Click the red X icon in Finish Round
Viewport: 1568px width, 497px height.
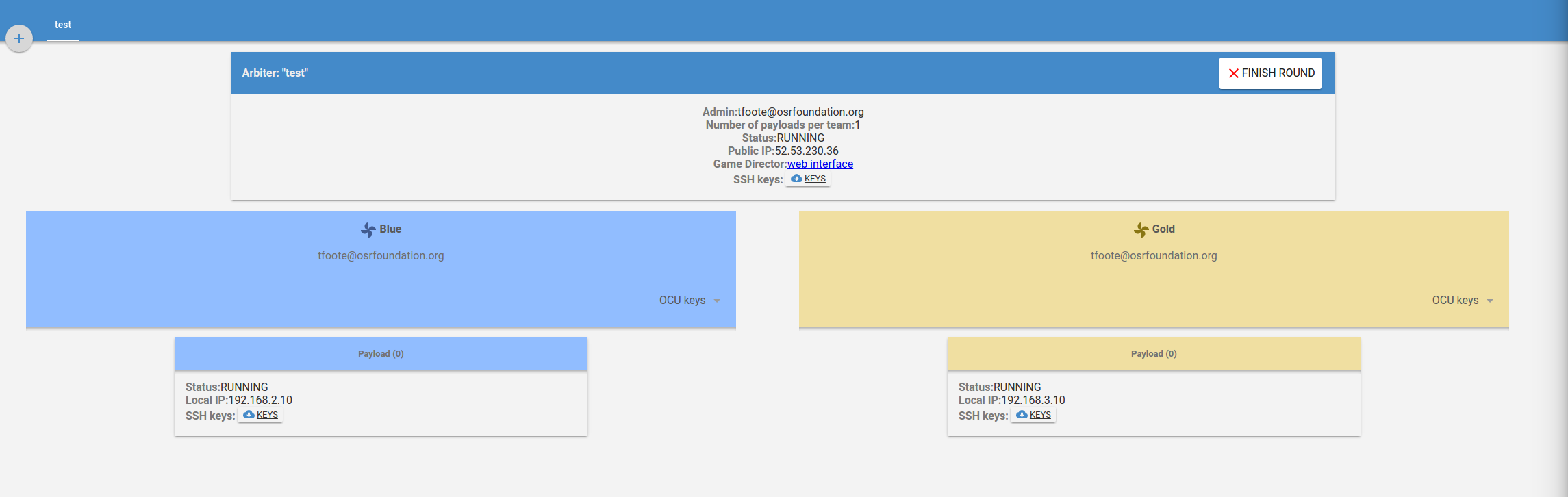click(x=1233, y=73)
